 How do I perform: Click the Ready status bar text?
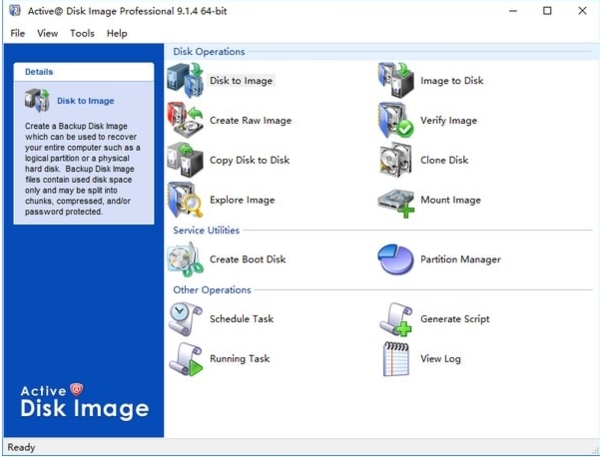21,447
